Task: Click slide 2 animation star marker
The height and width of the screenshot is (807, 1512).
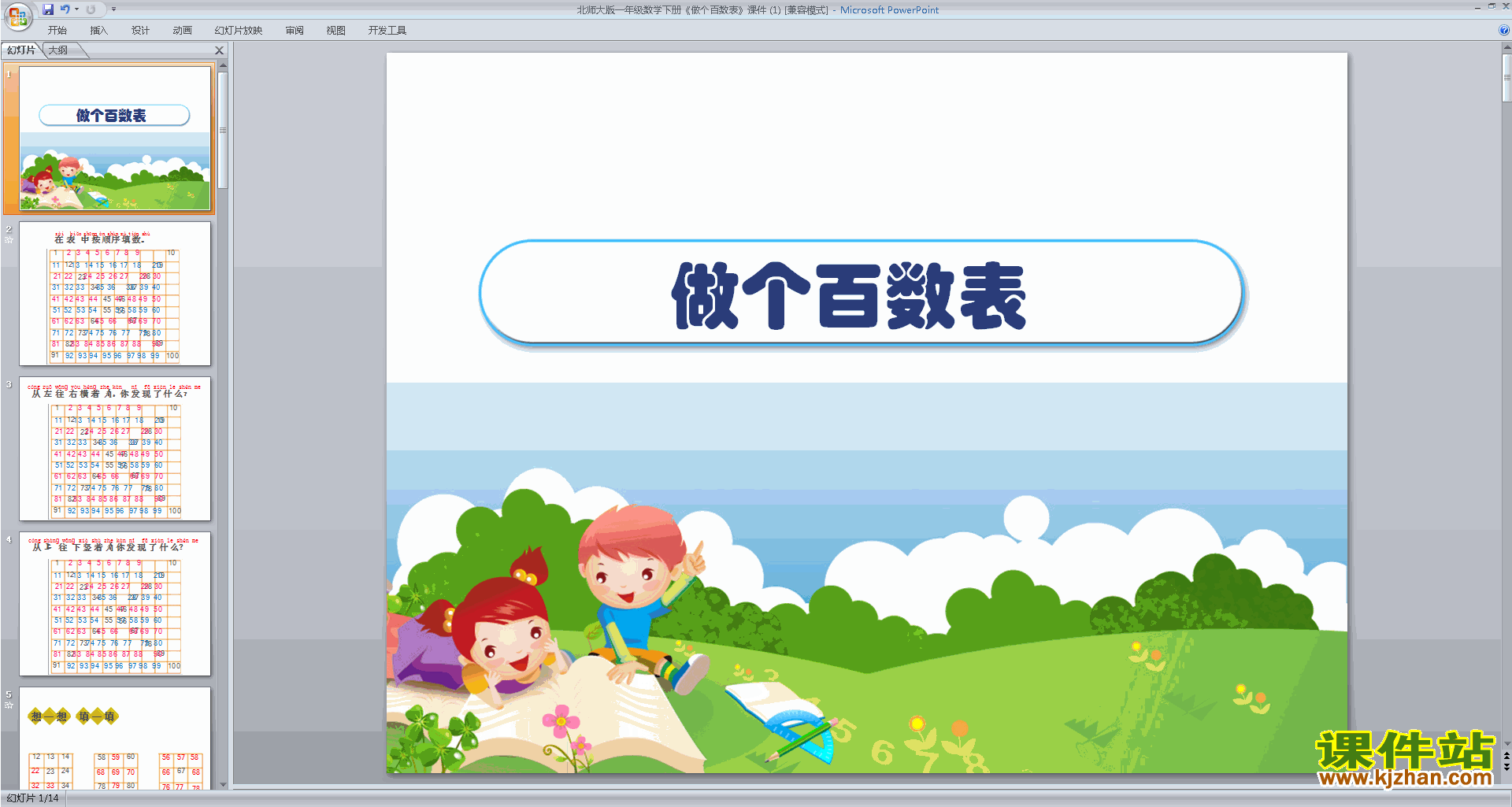Action: tap(9, 240)
